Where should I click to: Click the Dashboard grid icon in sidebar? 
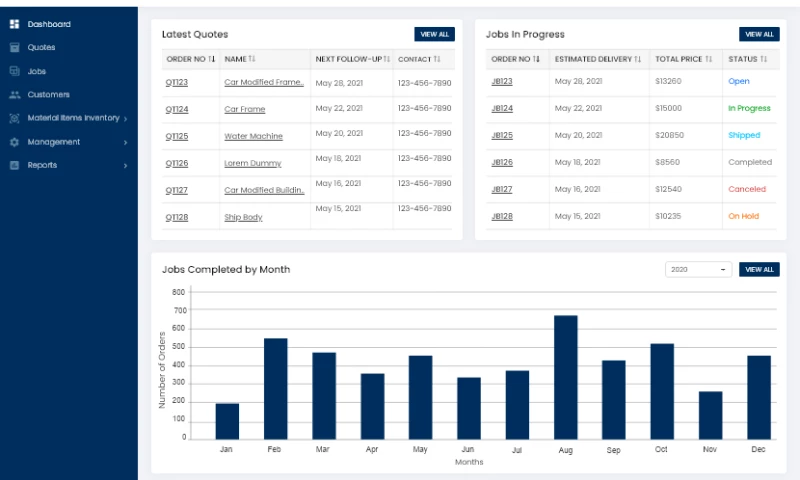[x=14, y=24]
